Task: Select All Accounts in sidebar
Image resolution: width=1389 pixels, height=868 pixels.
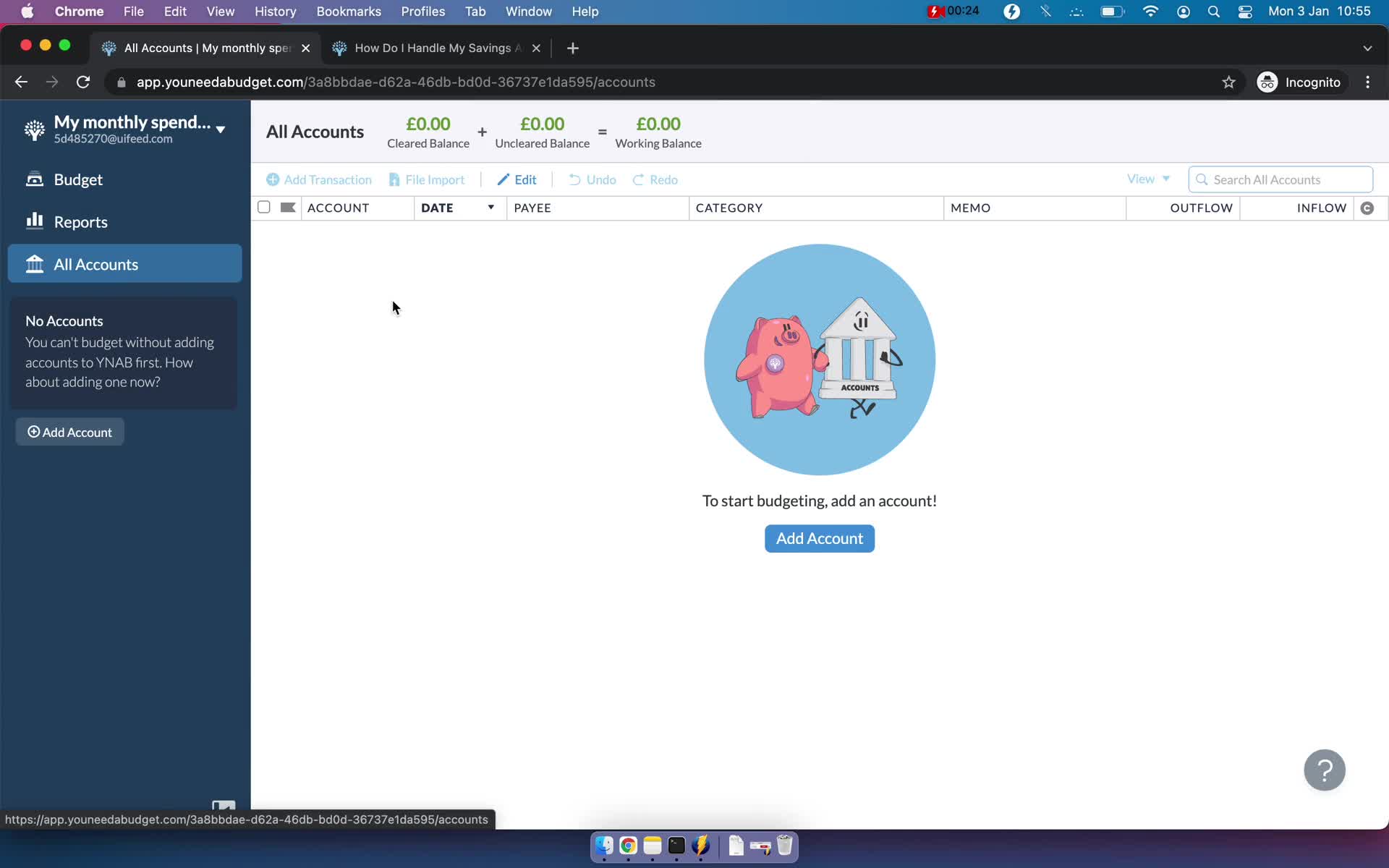Action: click(x=124, y=264)
